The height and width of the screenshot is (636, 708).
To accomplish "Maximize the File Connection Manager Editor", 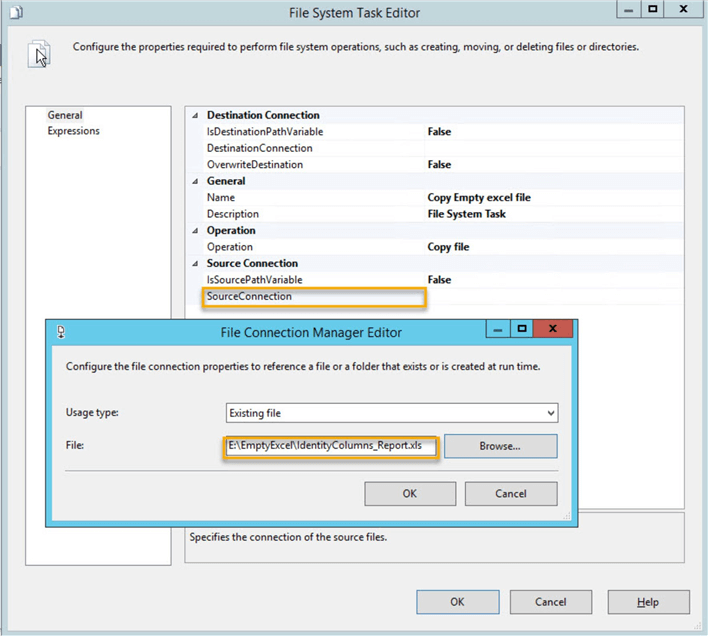I will coord(522,329).
